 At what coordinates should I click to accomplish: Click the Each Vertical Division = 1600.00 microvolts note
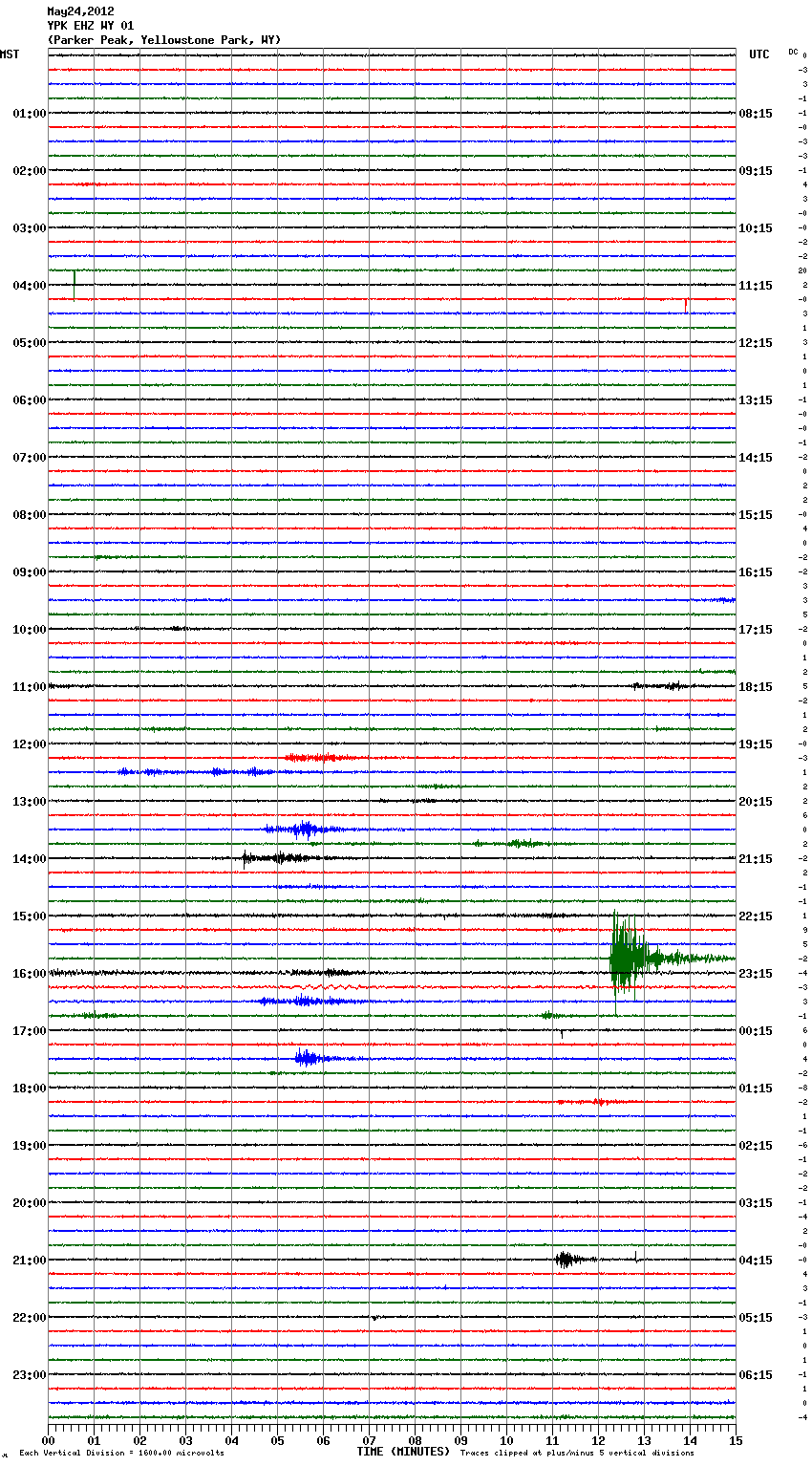coord(122,1454)
